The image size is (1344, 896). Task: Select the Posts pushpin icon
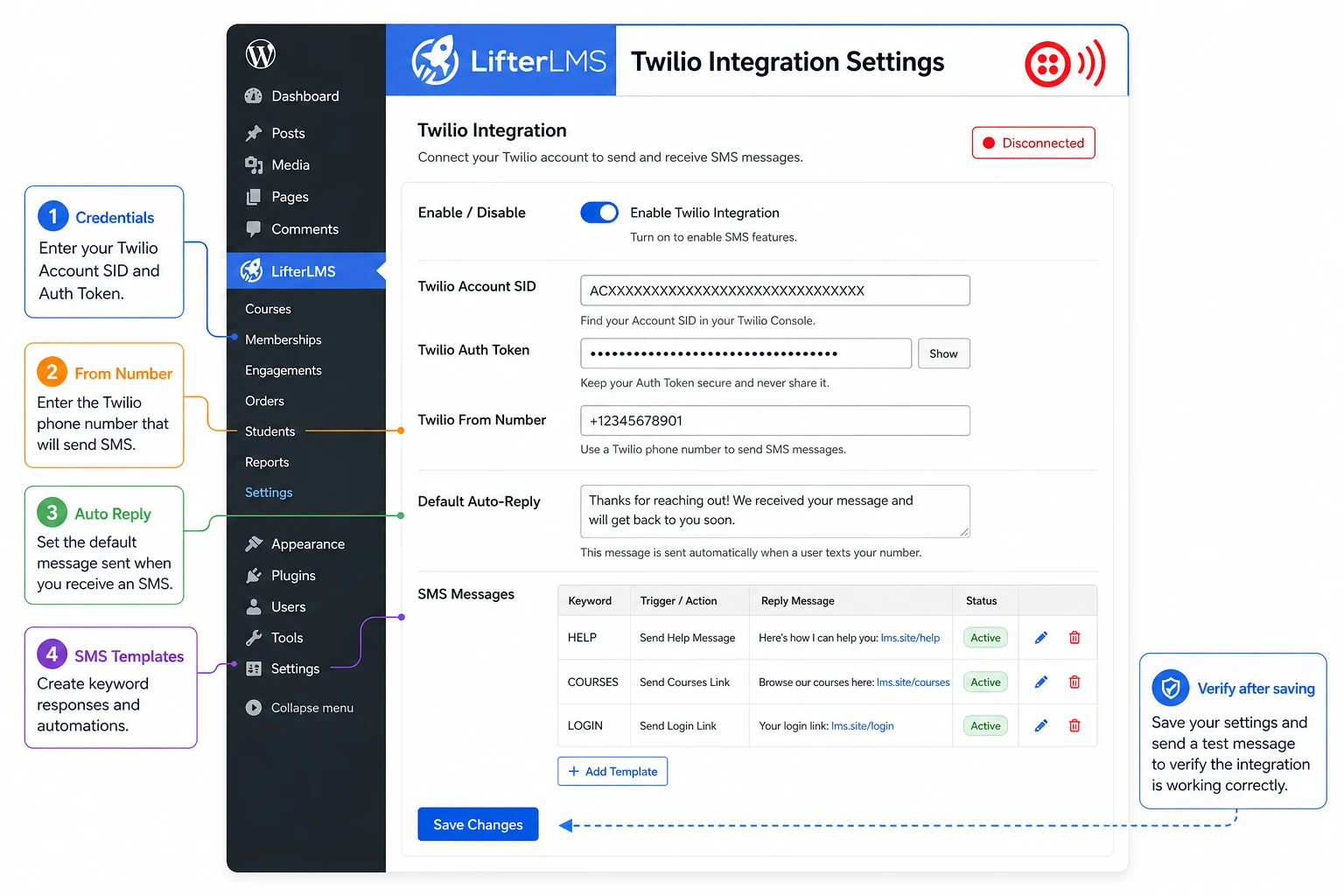tap(254, 133)
